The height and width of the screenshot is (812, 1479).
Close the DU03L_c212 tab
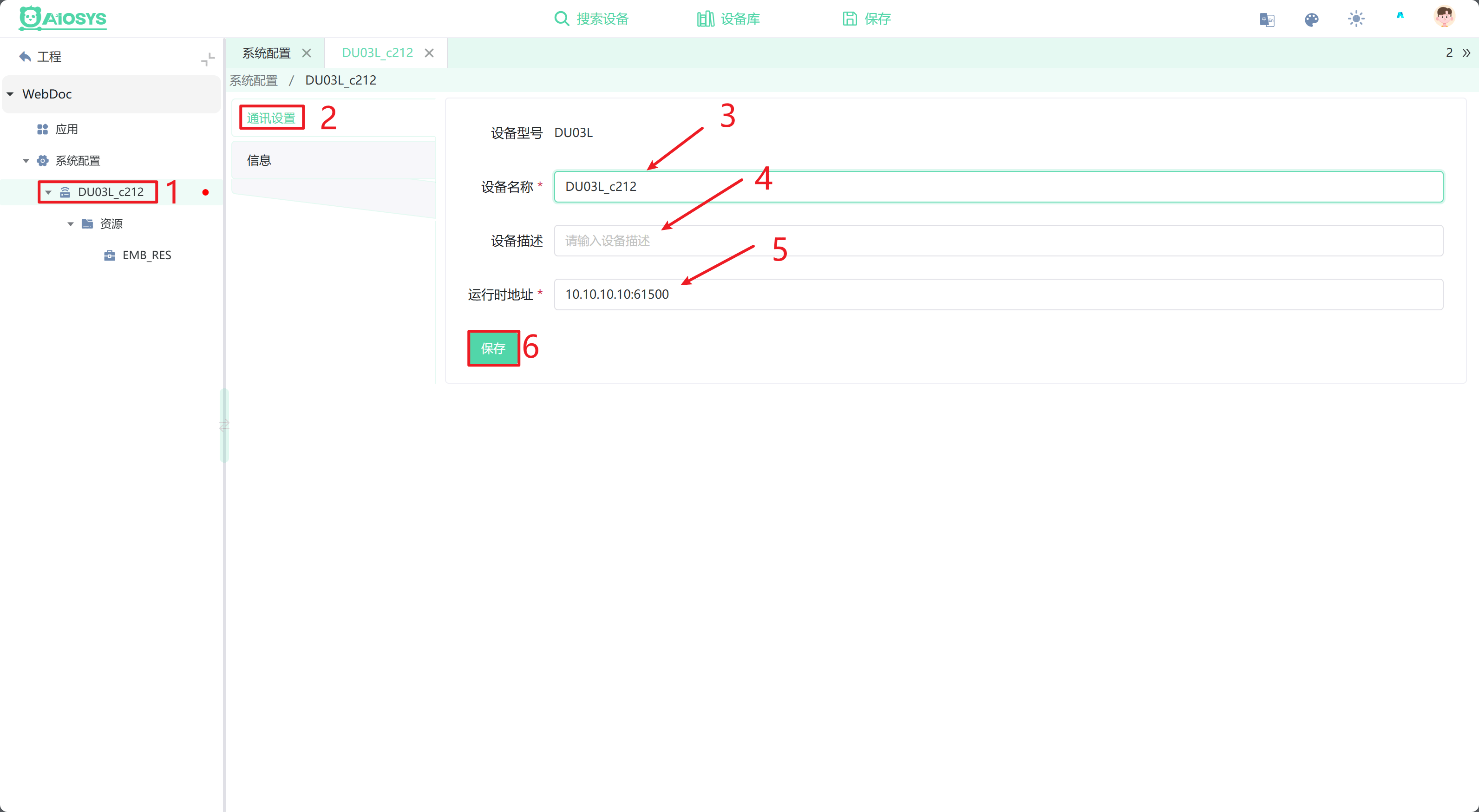click(429, 53)
